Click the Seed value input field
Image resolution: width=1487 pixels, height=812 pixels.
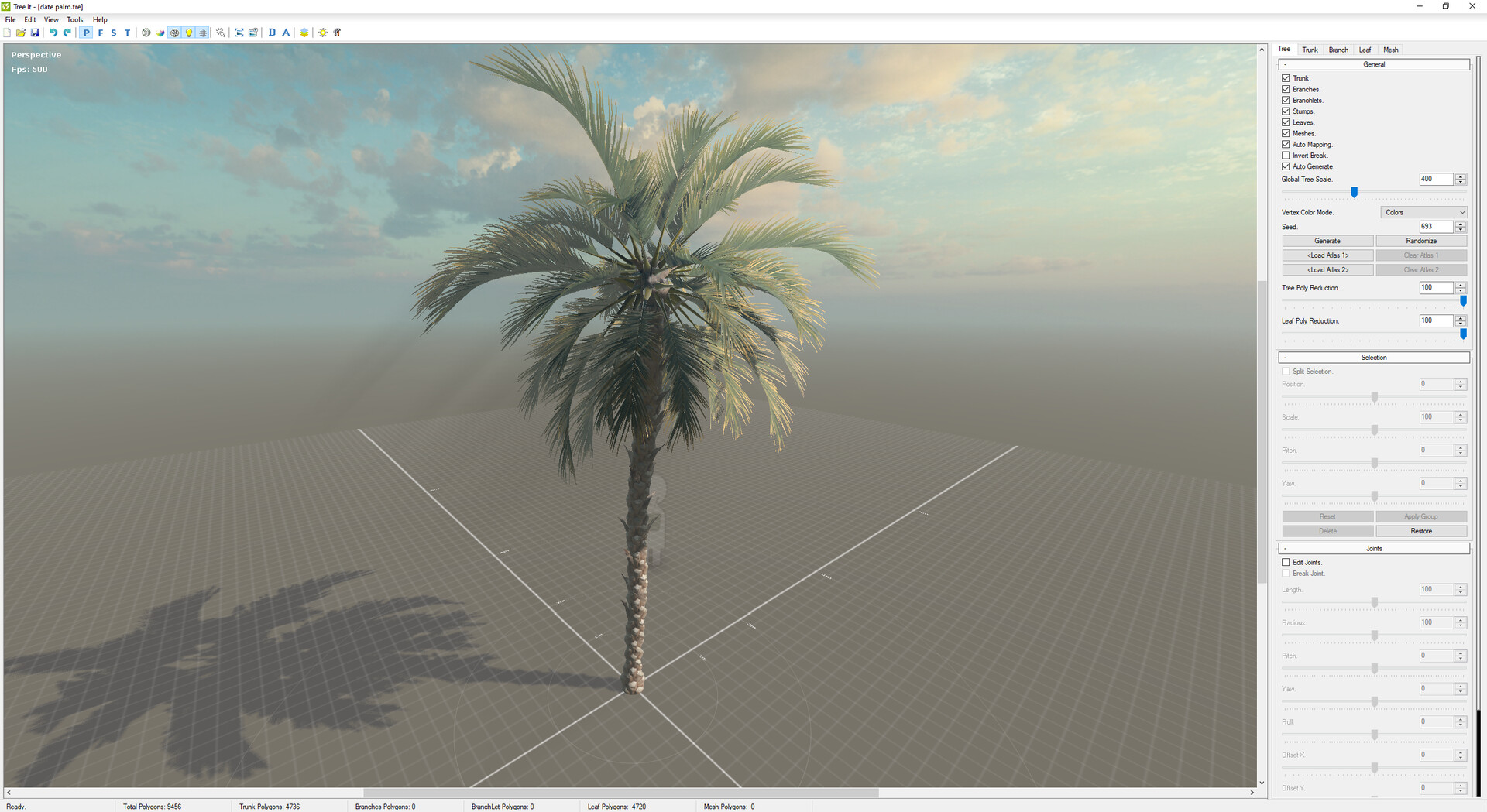[x=1435, y=227]
